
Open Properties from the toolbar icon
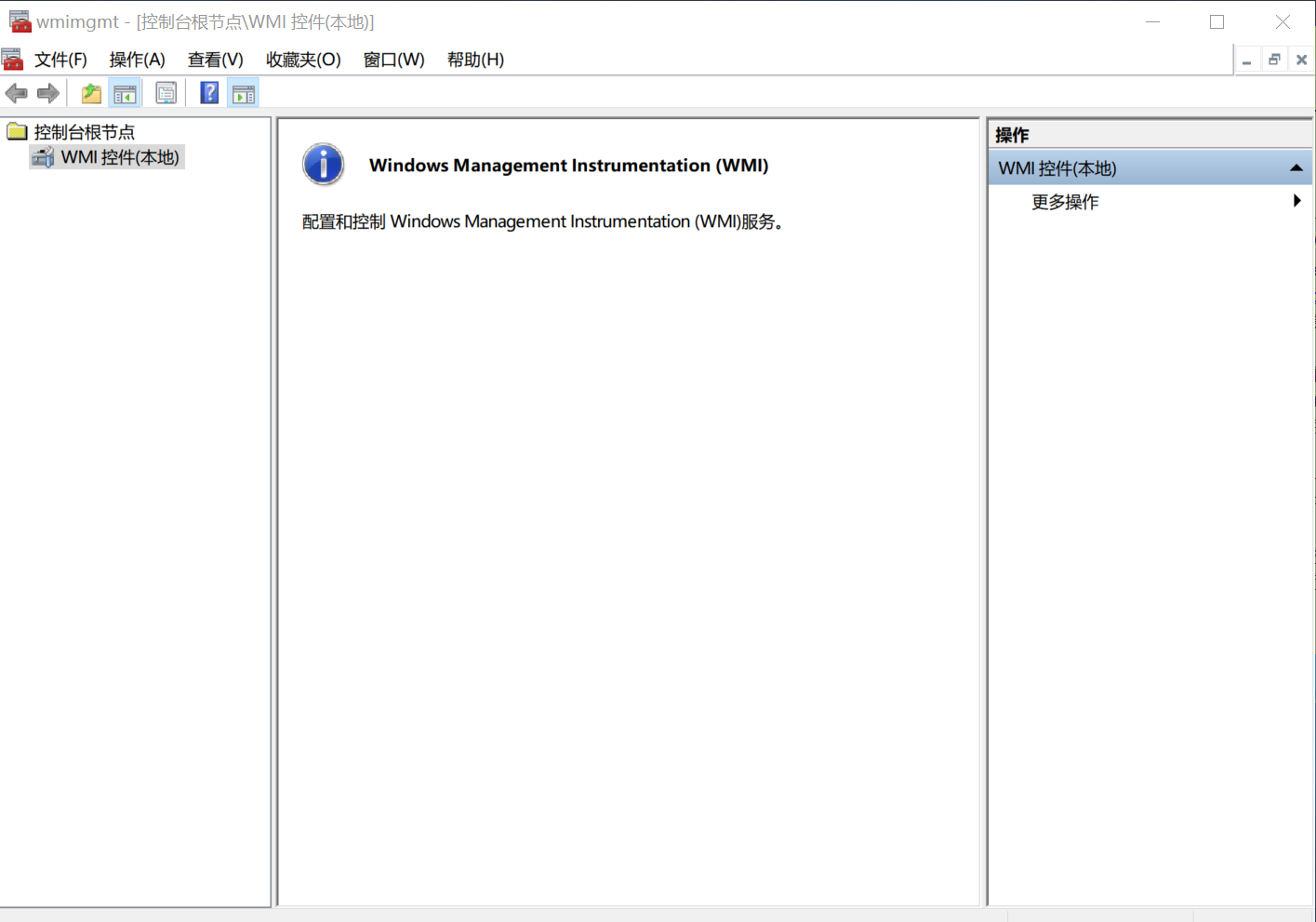click(x=166, y=93)
